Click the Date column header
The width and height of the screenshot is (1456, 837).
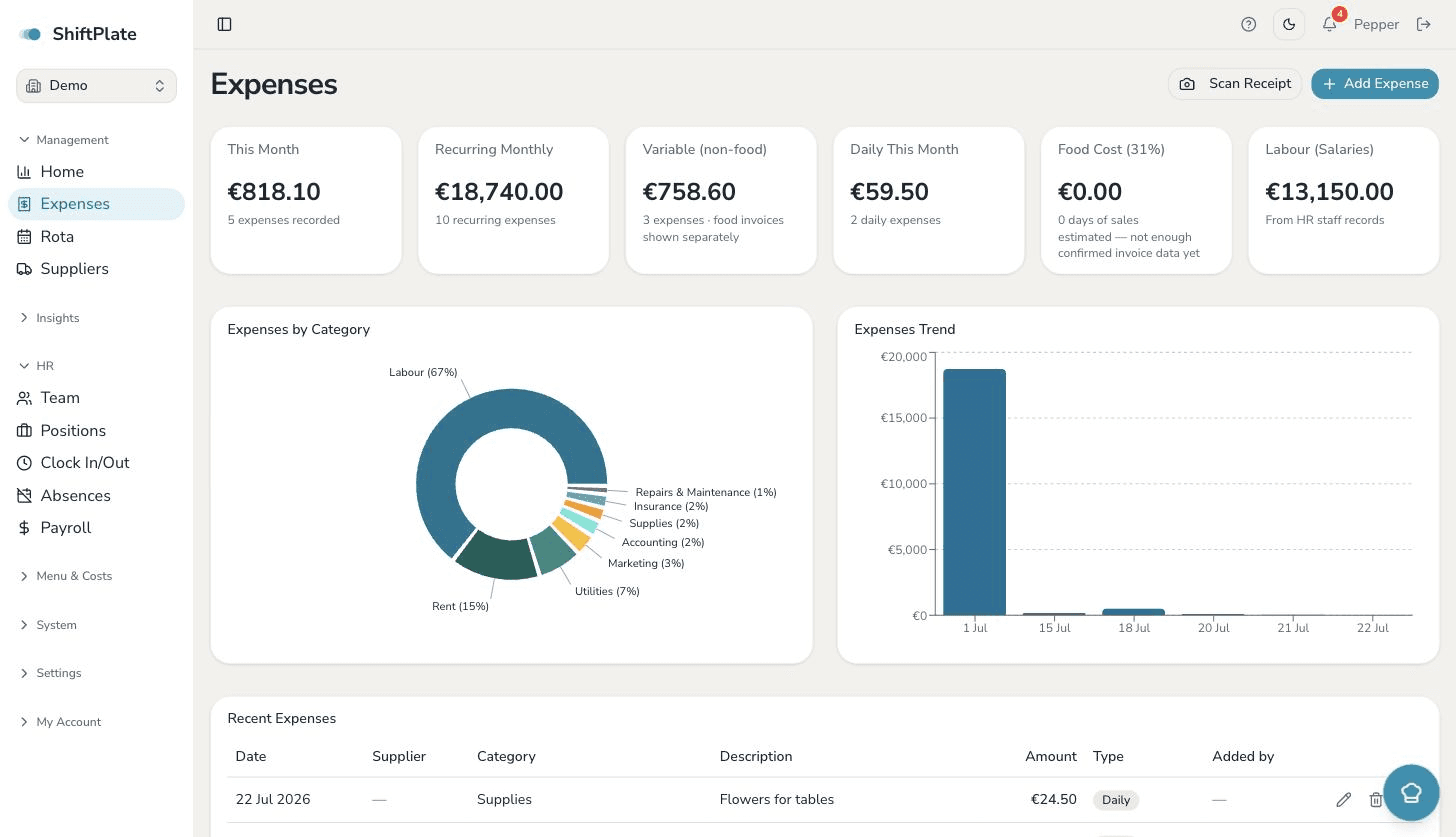[x=251, y=757]
